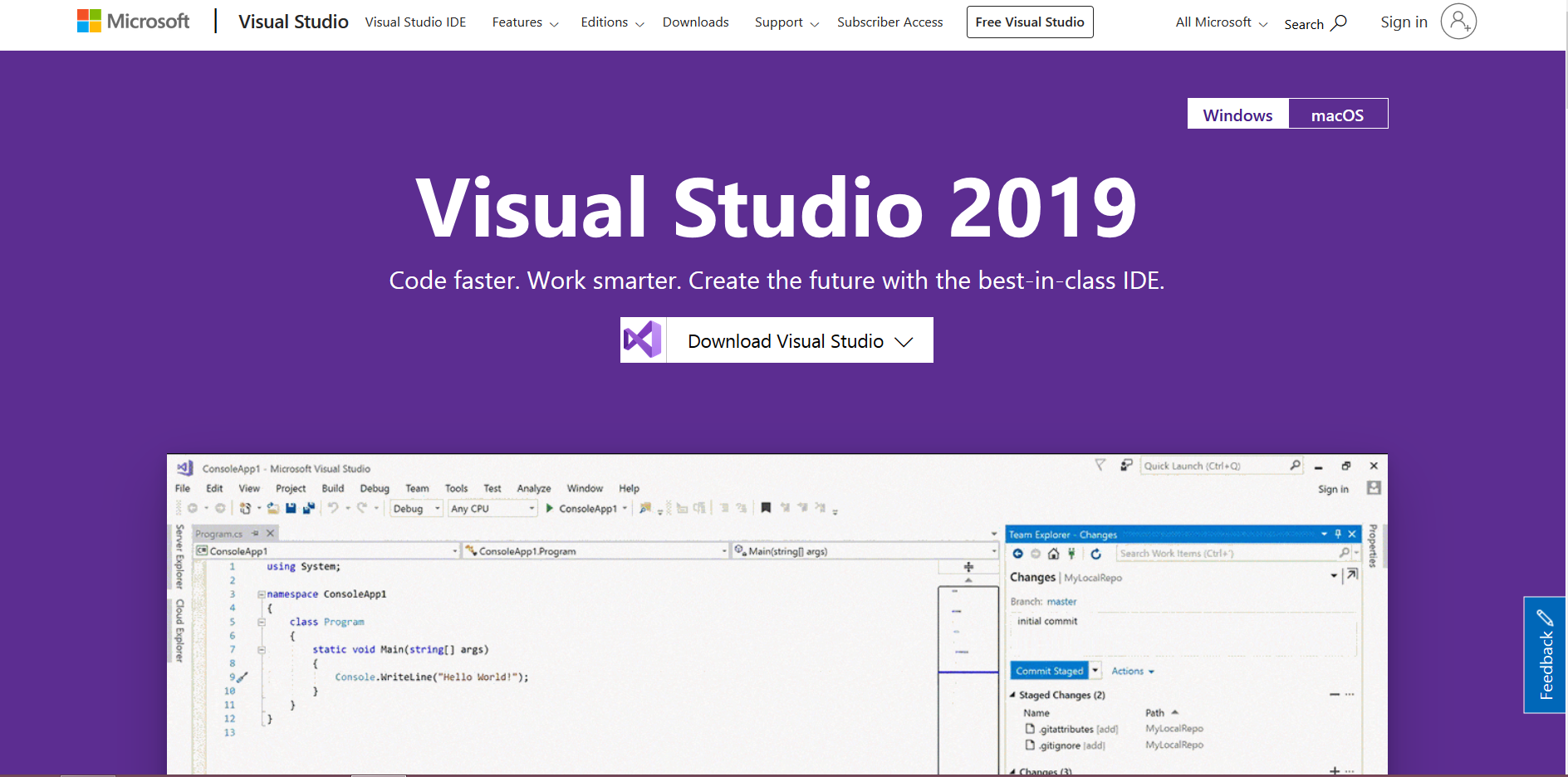Open the Download Visual Studio dropdown
Screen dimensions: 1568x777
point(800,340)
